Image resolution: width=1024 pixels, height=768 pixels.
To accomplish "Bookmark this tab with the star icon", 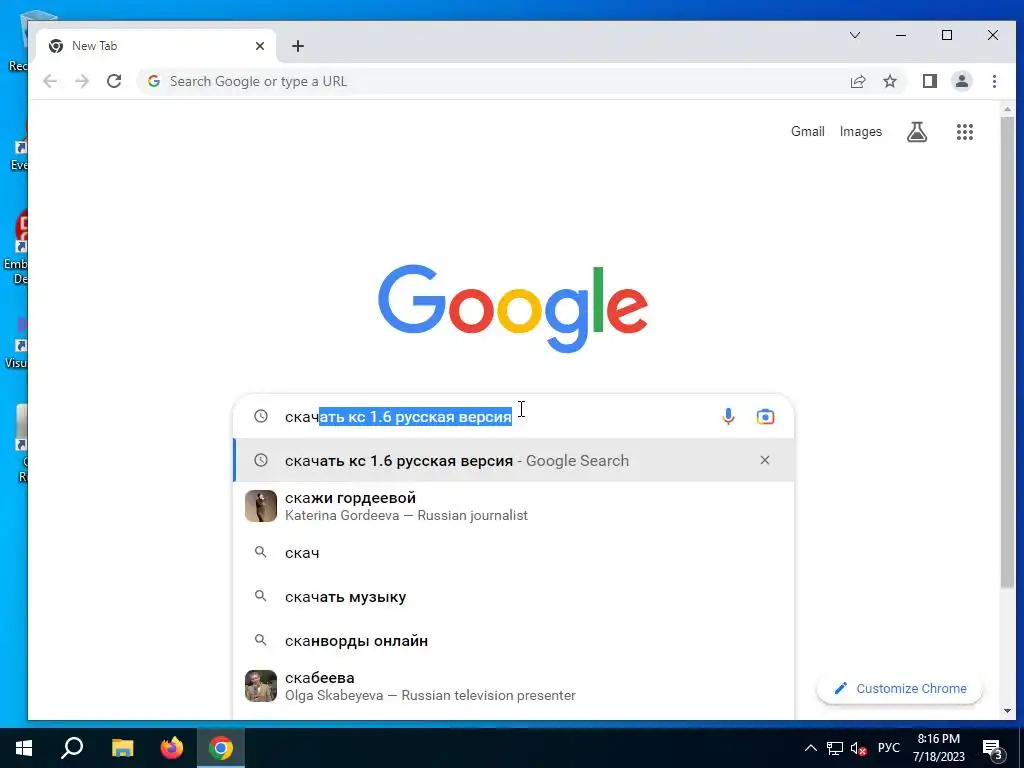I will click(889, 81).
